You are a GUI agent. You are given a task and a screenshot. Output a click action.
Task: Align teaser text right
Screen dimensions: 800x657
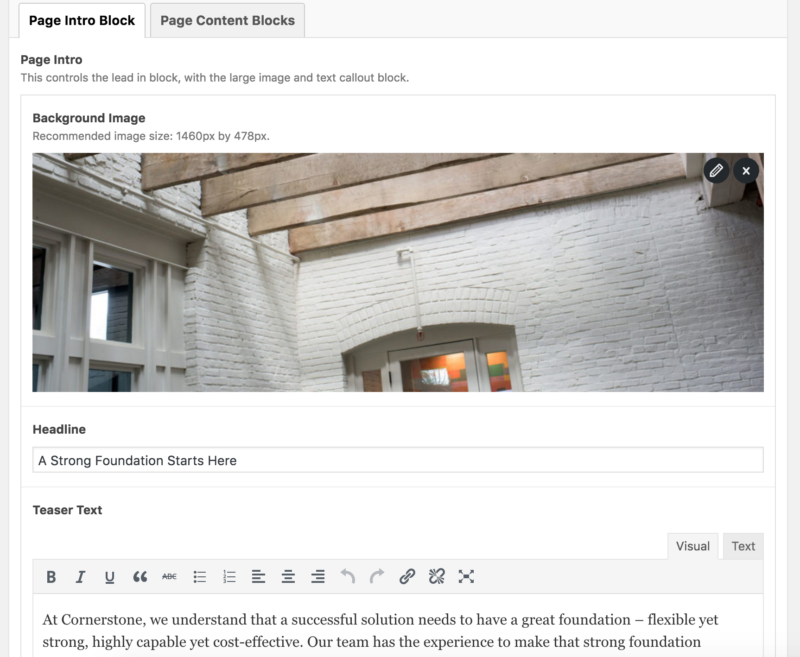(x=318, y=577)
